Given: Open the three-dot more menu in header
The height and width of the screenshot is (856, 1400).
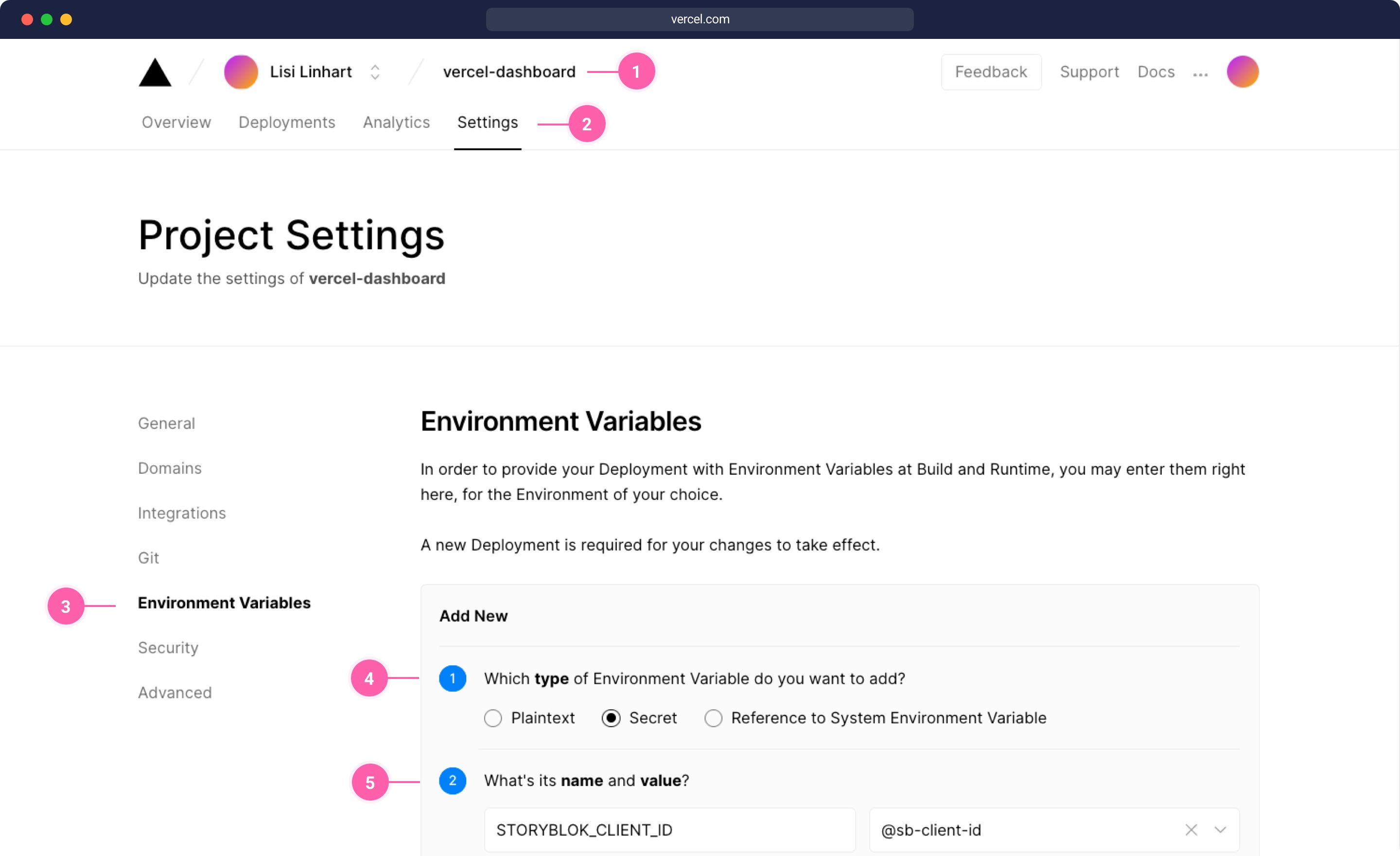Looking at the screenshot, I should click(1200, 74).
